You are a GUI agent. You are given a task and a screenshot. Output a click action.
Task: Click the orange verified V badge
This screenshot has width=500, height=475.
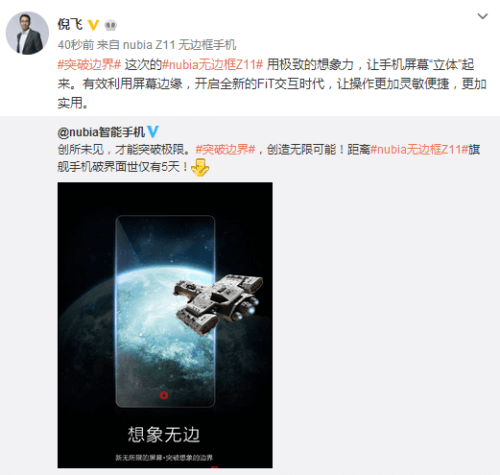click(93, 25)
